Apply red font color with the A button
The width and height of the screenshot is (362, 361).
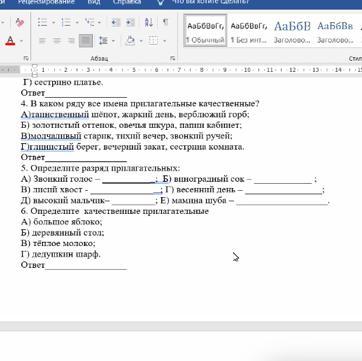pyautogui.click(x=11, y=41)
